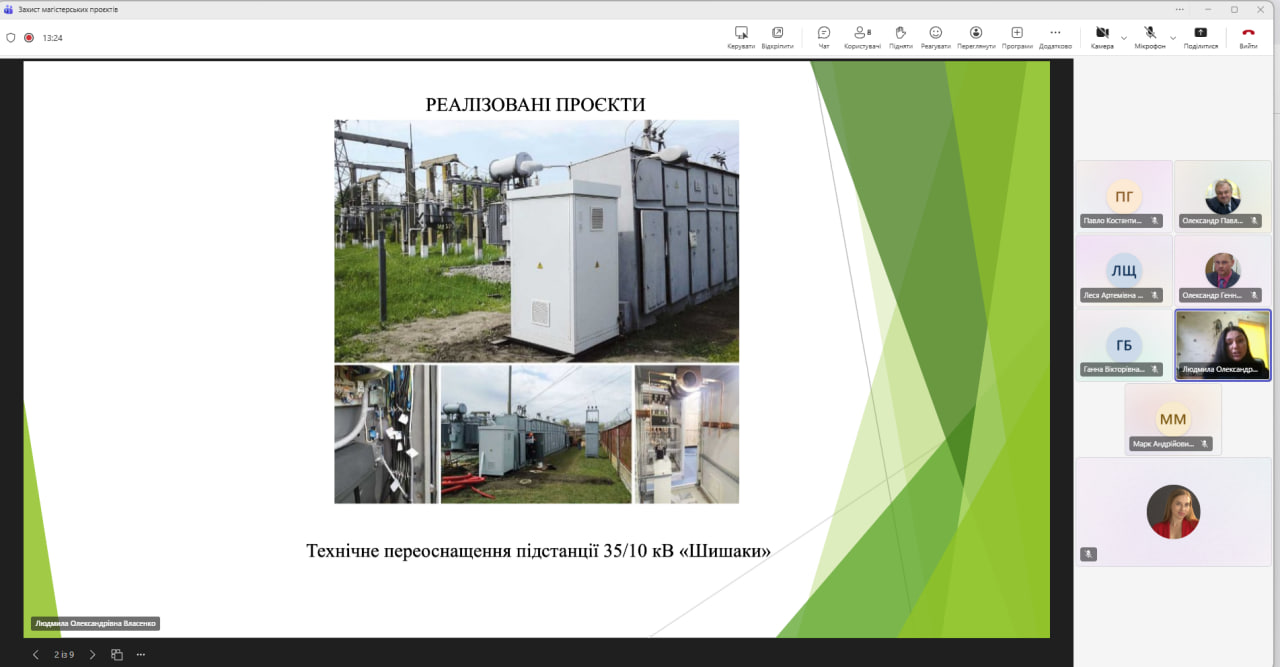Click the meeting timer 13:24
Image resolution: width=1280 pixels, height=667 pixels.
point(53,38)
